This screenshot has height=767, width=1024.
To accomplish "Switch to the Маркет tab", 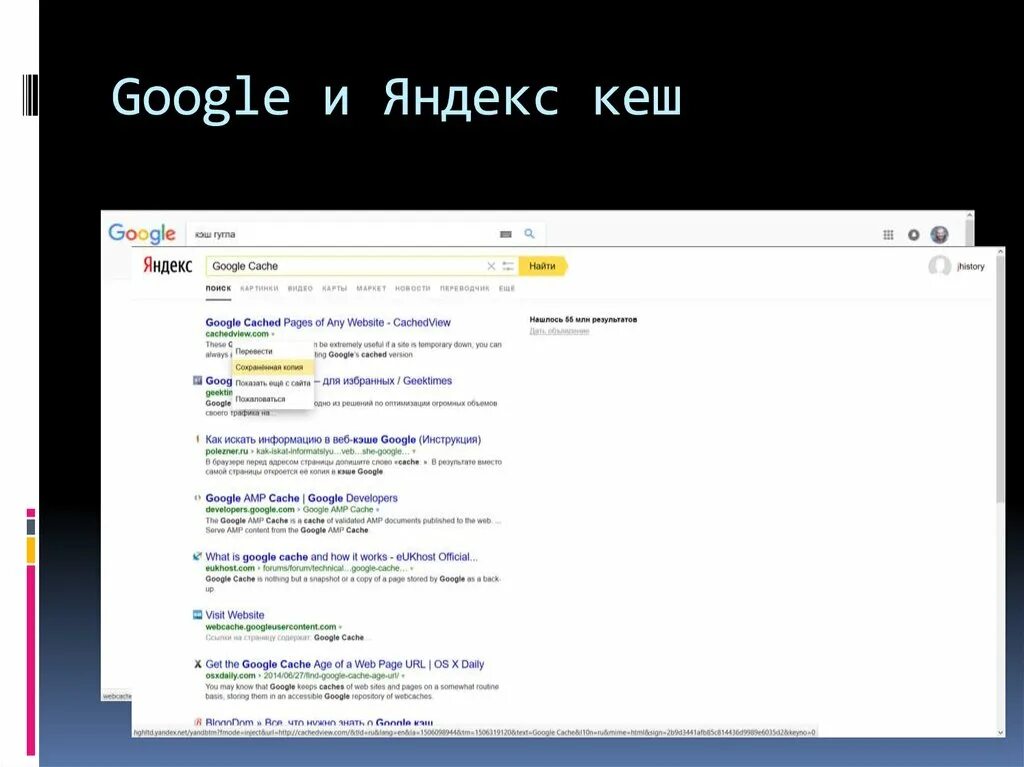I will point(371,288).
